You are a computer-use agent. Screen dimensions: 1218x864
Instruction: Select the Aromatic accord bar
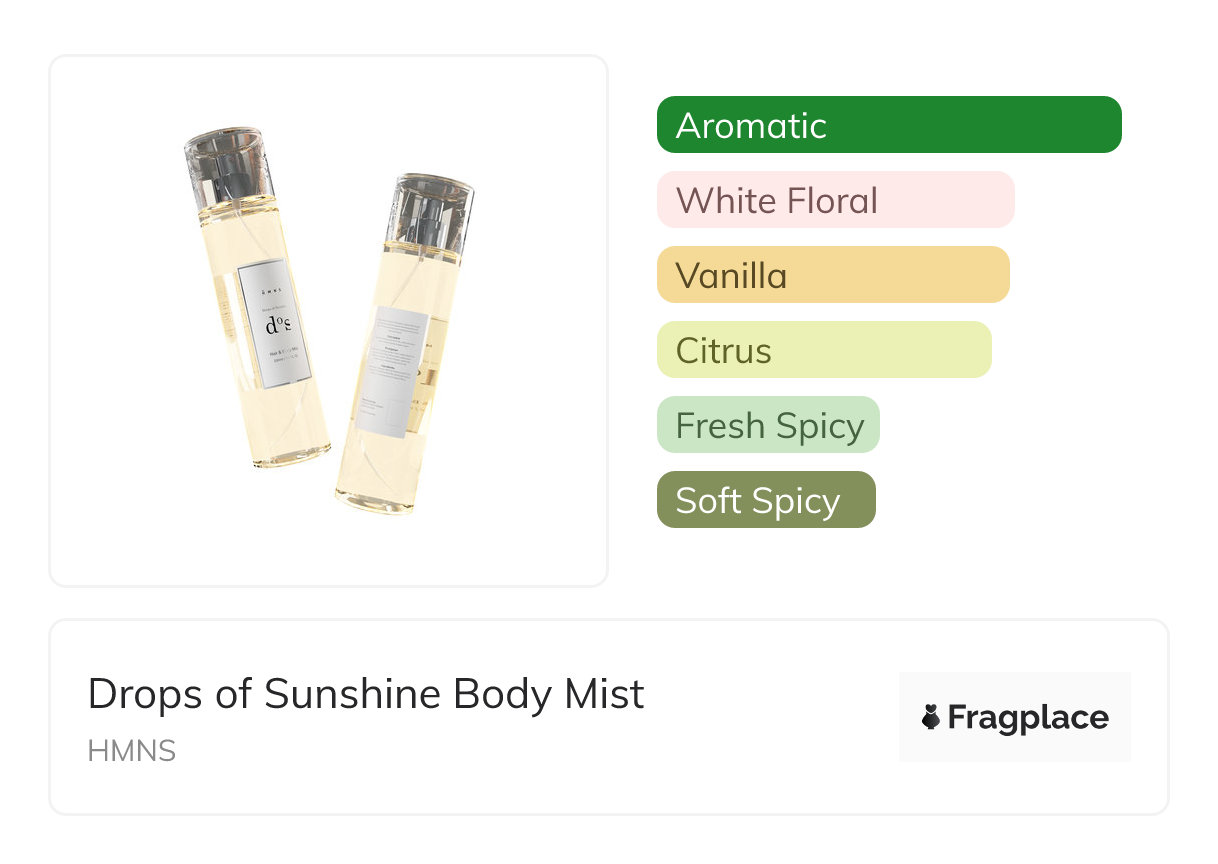click(889, 125)
